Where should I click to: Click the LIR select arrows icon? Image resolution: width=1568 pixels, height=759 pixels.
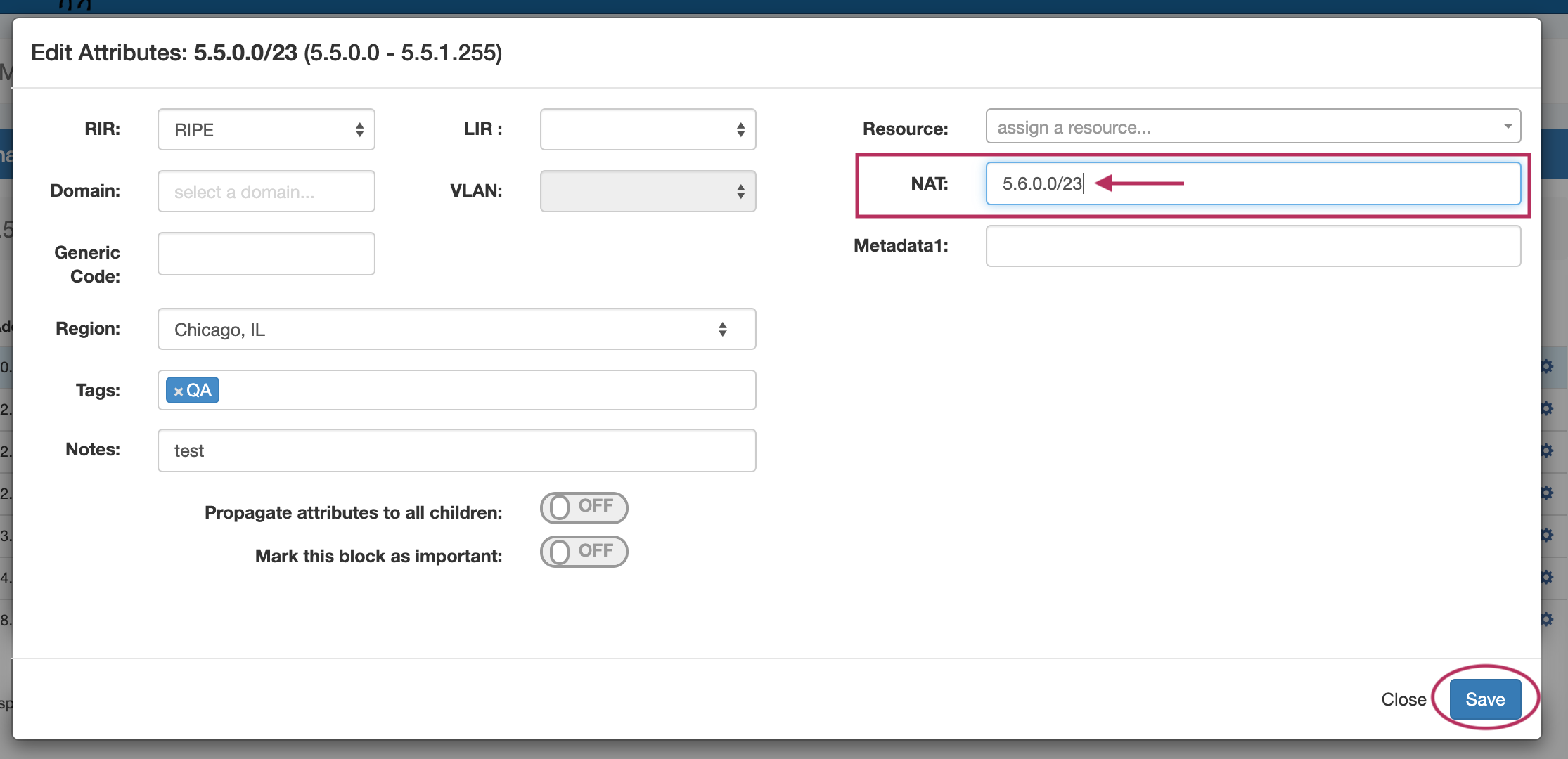pyautogui.click(x=740, y=130)
